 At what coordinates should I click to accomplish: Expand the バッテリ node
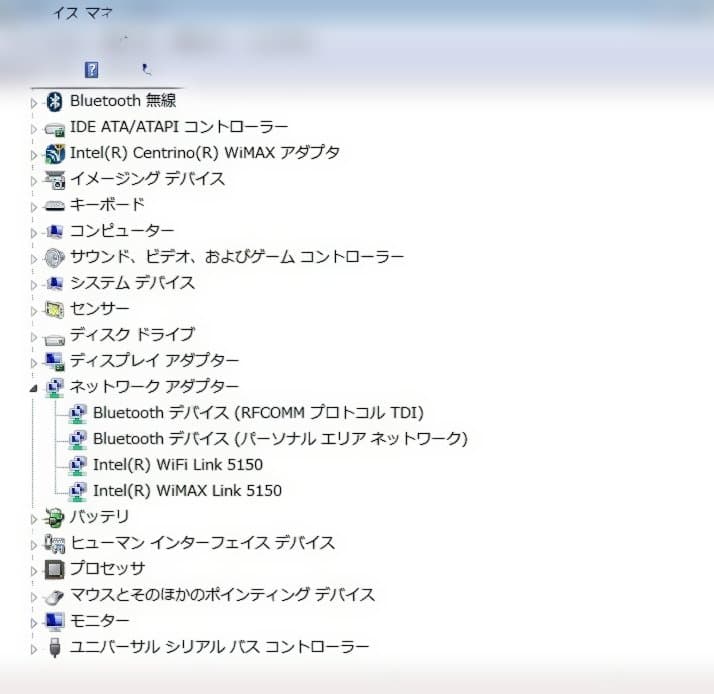click(x=34, y=519)
